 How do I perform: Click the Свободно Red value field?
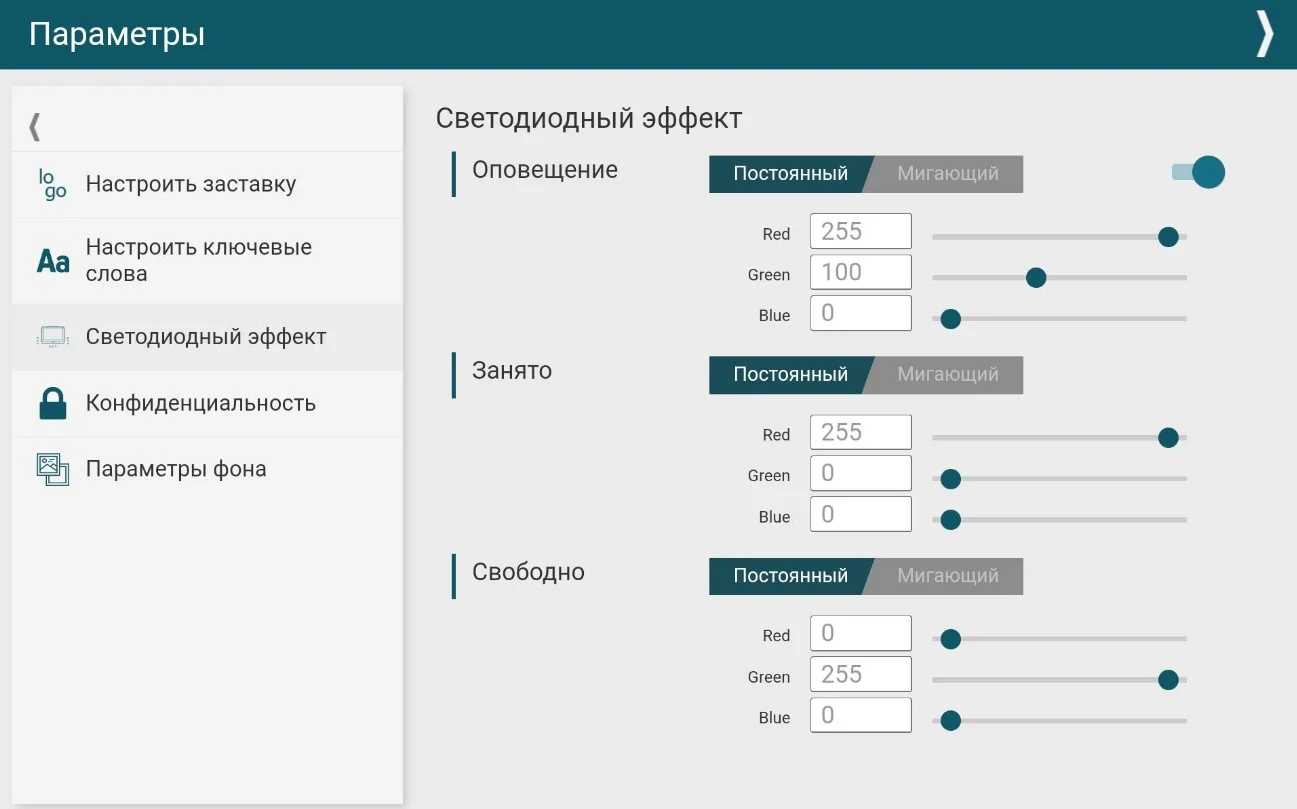(x=860, y=633)
